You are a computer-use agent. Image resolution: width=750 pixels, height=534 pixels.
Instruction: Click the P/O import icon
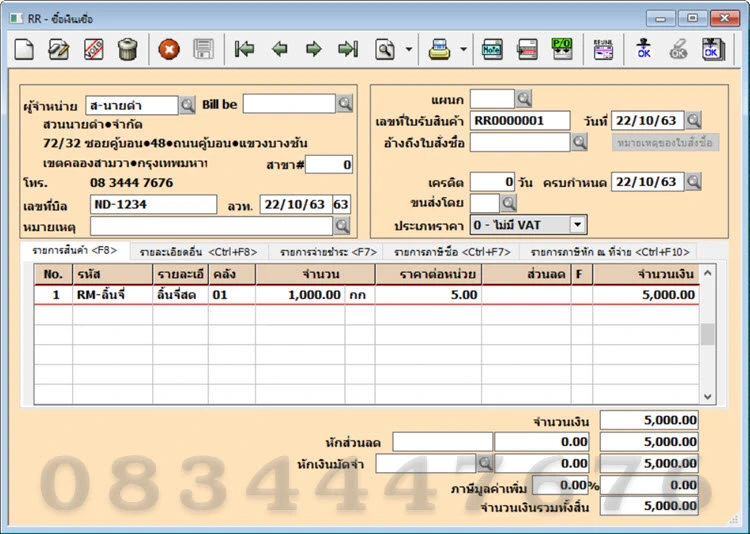click(x=562, y=49)
